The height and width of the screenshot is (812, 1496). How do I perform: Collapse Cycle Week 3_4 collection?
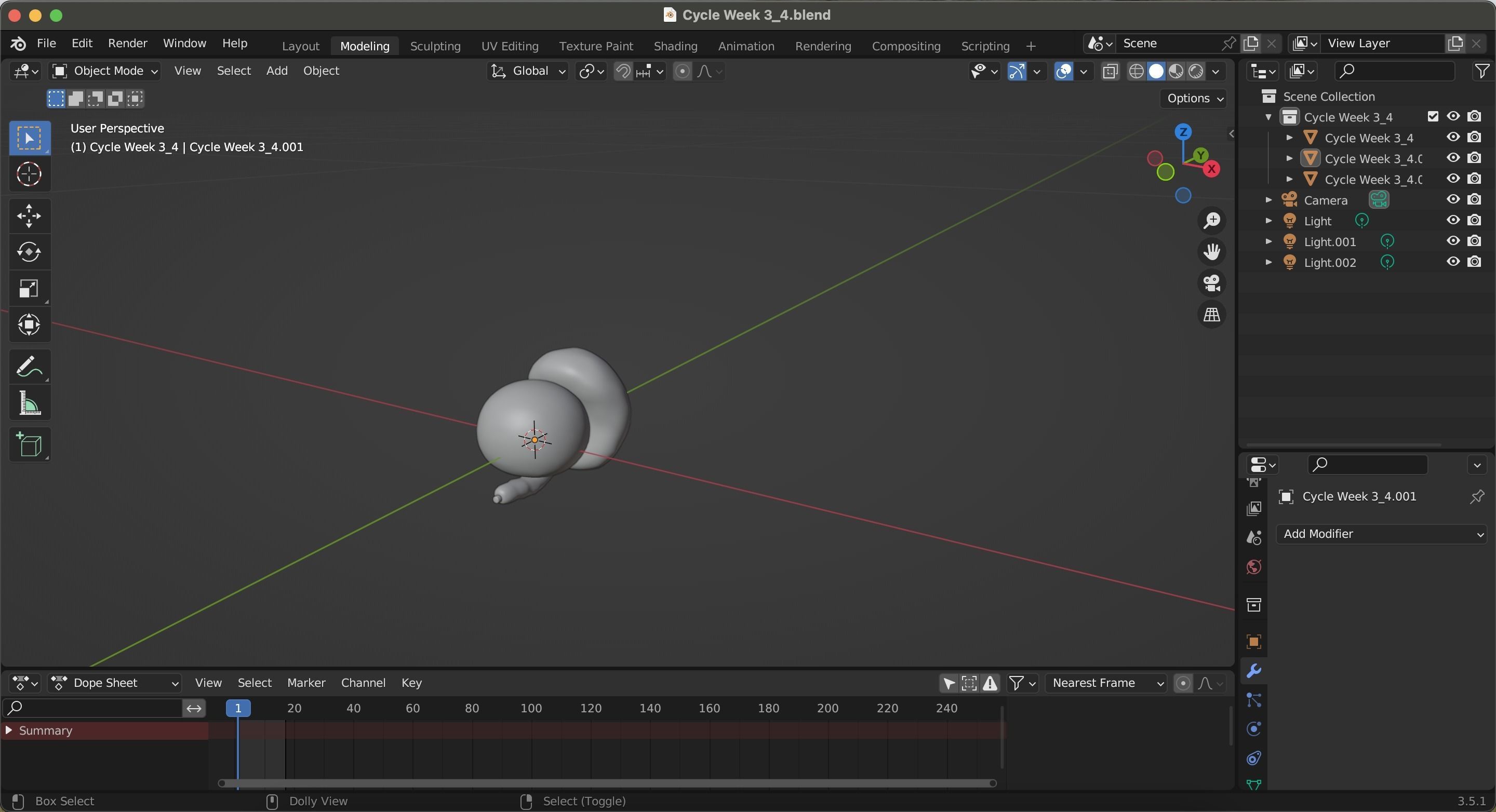coord(1269,117)
